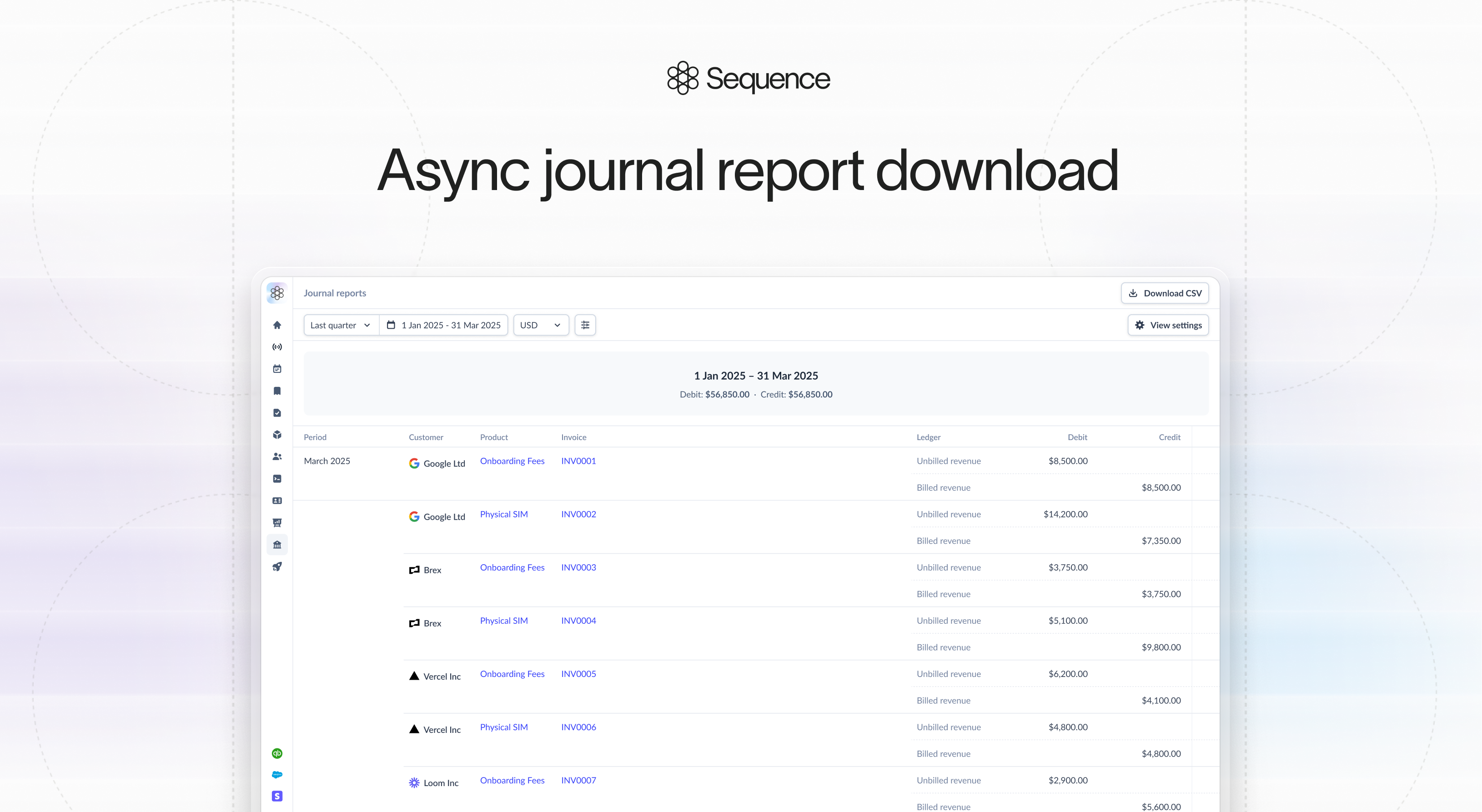
Task: Click the Journal reports page title
Action: (335, 293)
